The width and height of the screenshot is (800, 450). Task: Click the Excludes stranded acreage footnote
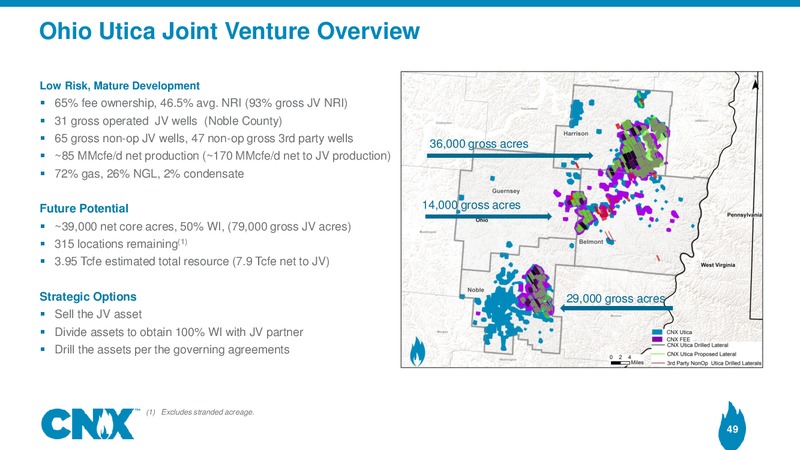click(200, 412)
